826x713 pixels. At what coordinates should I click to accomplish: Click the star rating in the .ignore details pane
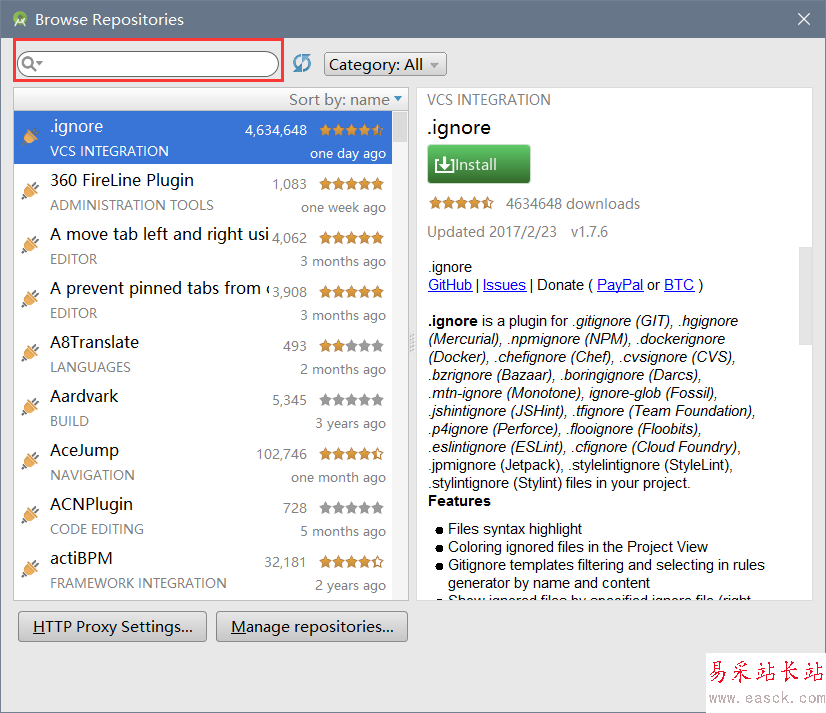[x=461, y=203]
